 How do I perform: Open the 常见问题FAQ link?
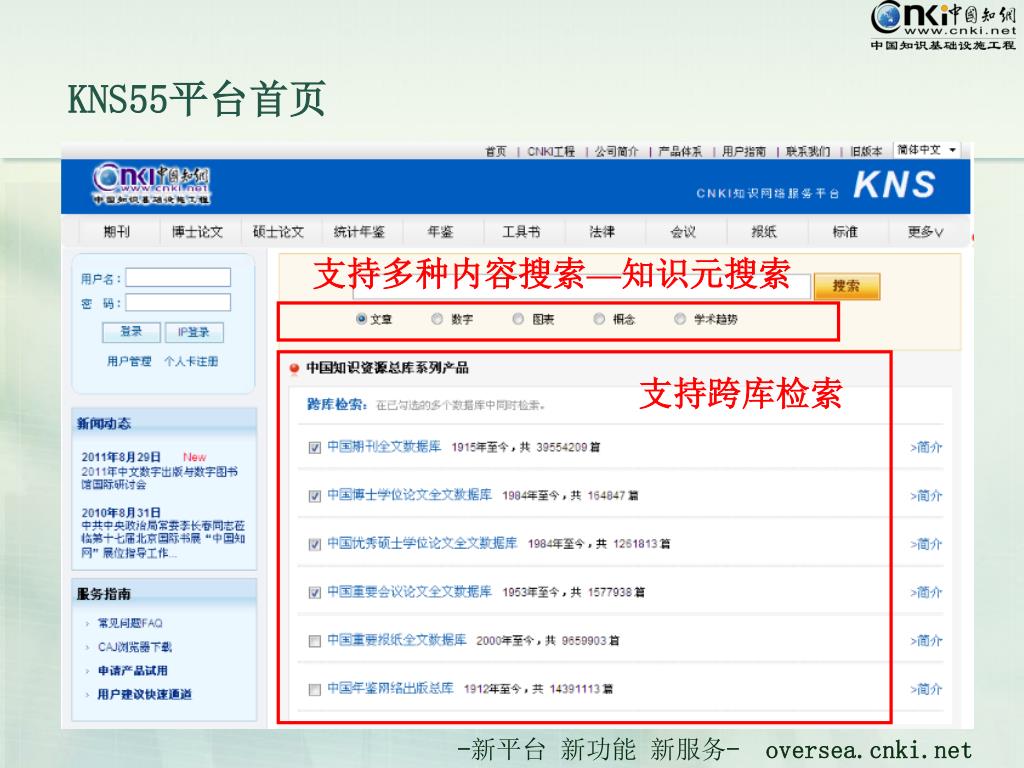(x=130, y=623)
